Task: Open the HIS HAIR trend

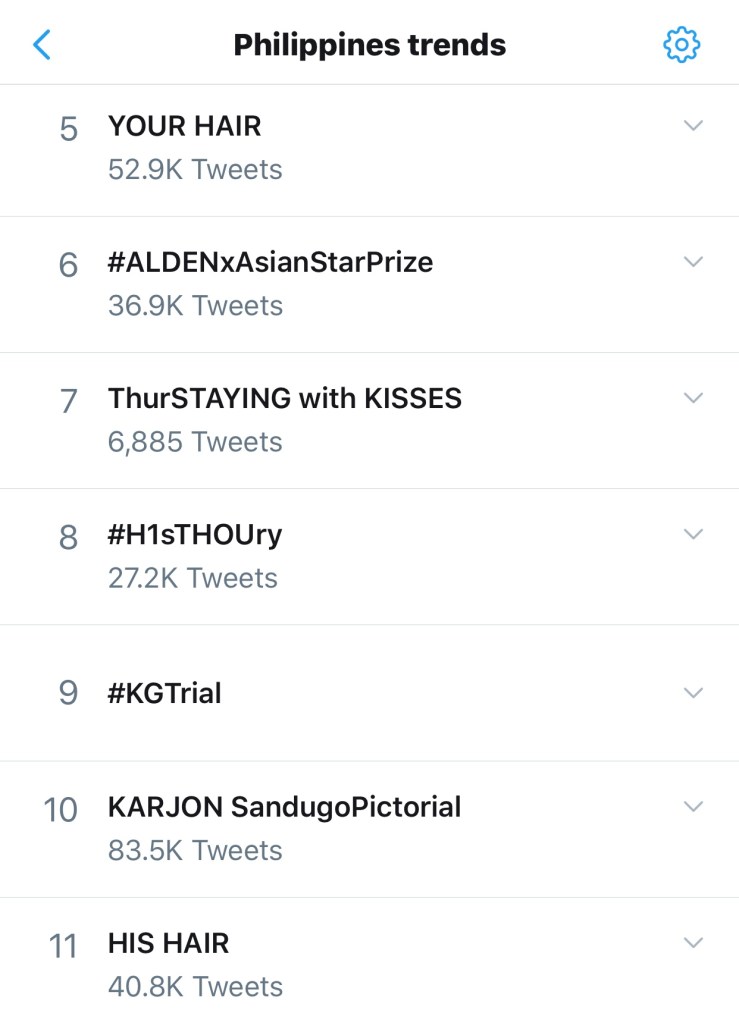Action: pyautogui.click(x=168, y=943)
